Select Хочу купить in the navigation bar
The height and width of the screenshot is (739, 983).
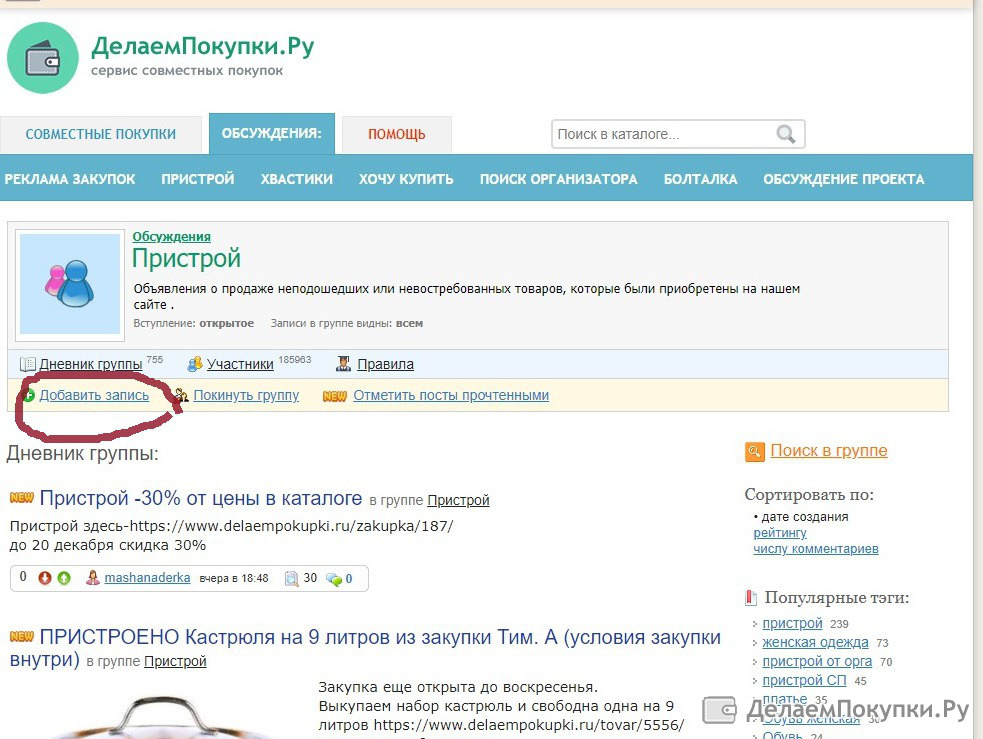pos(406,179)
